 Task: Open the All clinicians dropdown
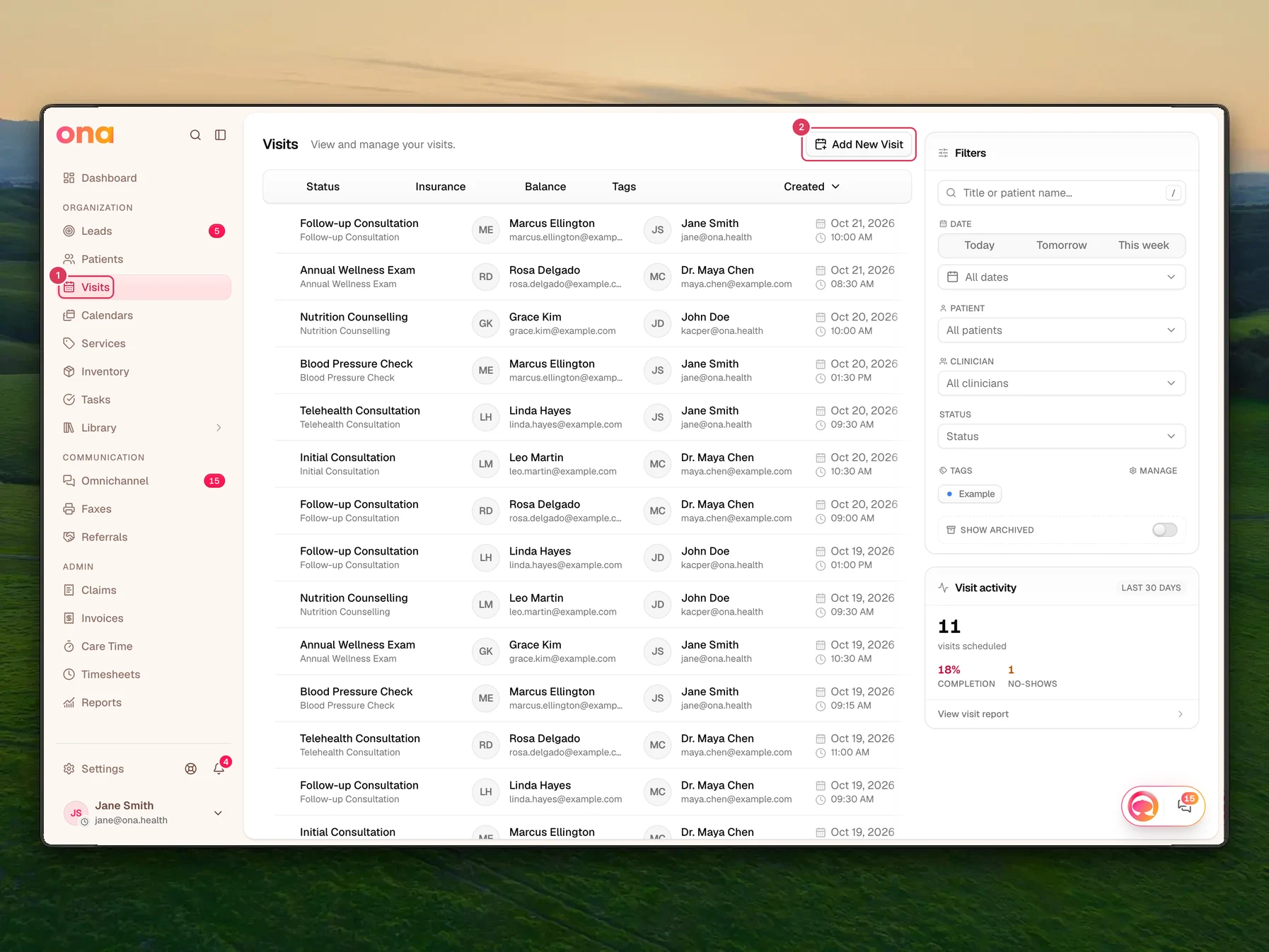(1061, 383)
